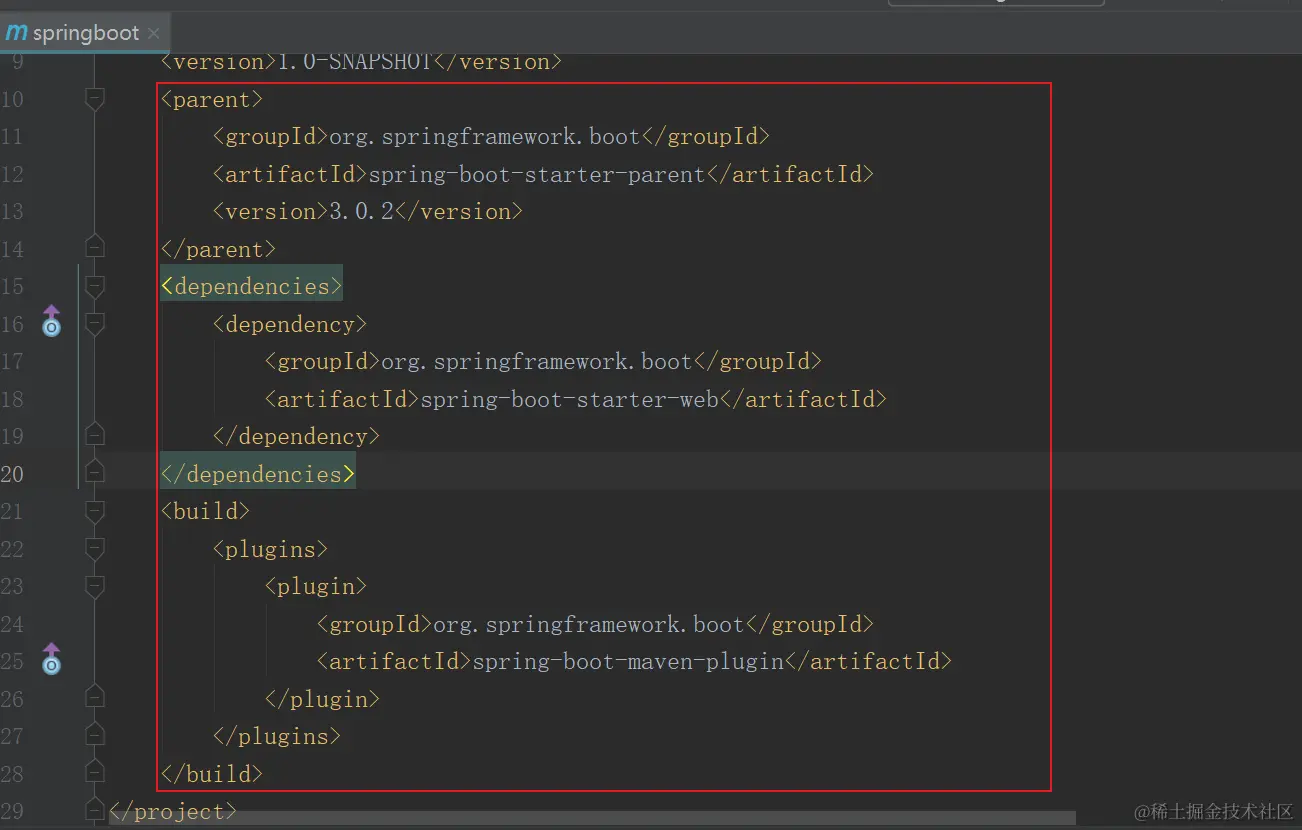Click org.springframework.boot on line 11
Image resolution: width=1302 pixels, height=830 pixels.
click(x=485, y=136)
